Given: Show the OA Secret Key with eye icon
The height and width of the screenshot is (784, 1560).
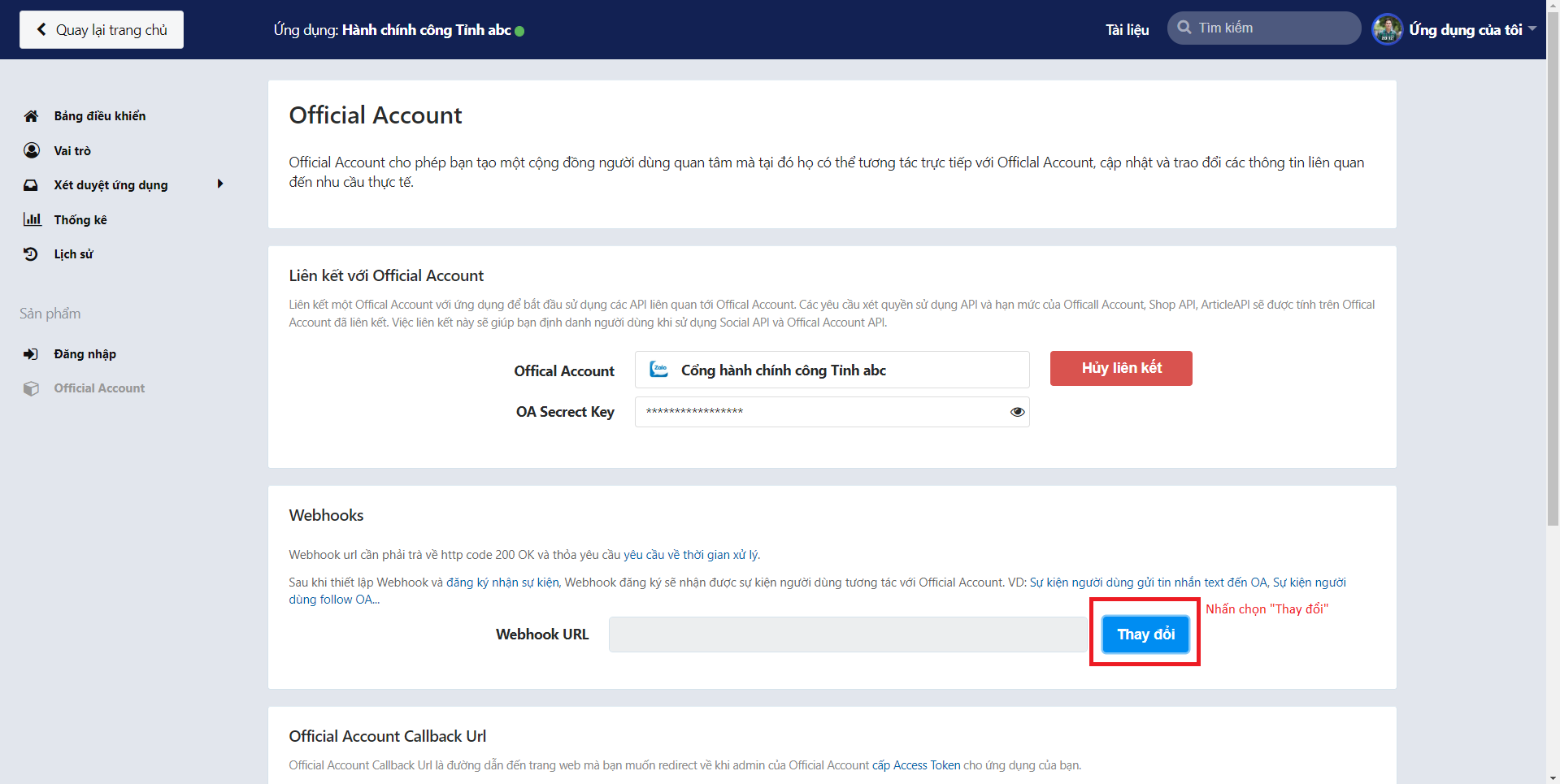Looking at the screenshot, I should [x=1017, y=412].
